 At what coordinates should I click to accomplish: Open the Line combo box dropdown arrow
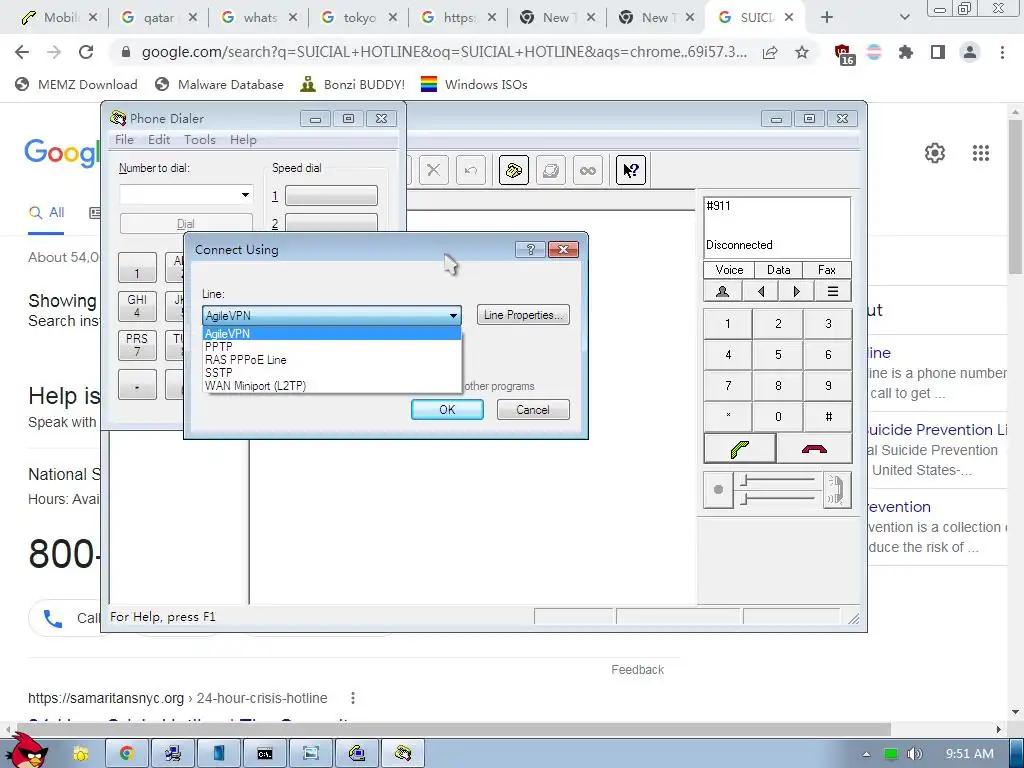point(453,315)
